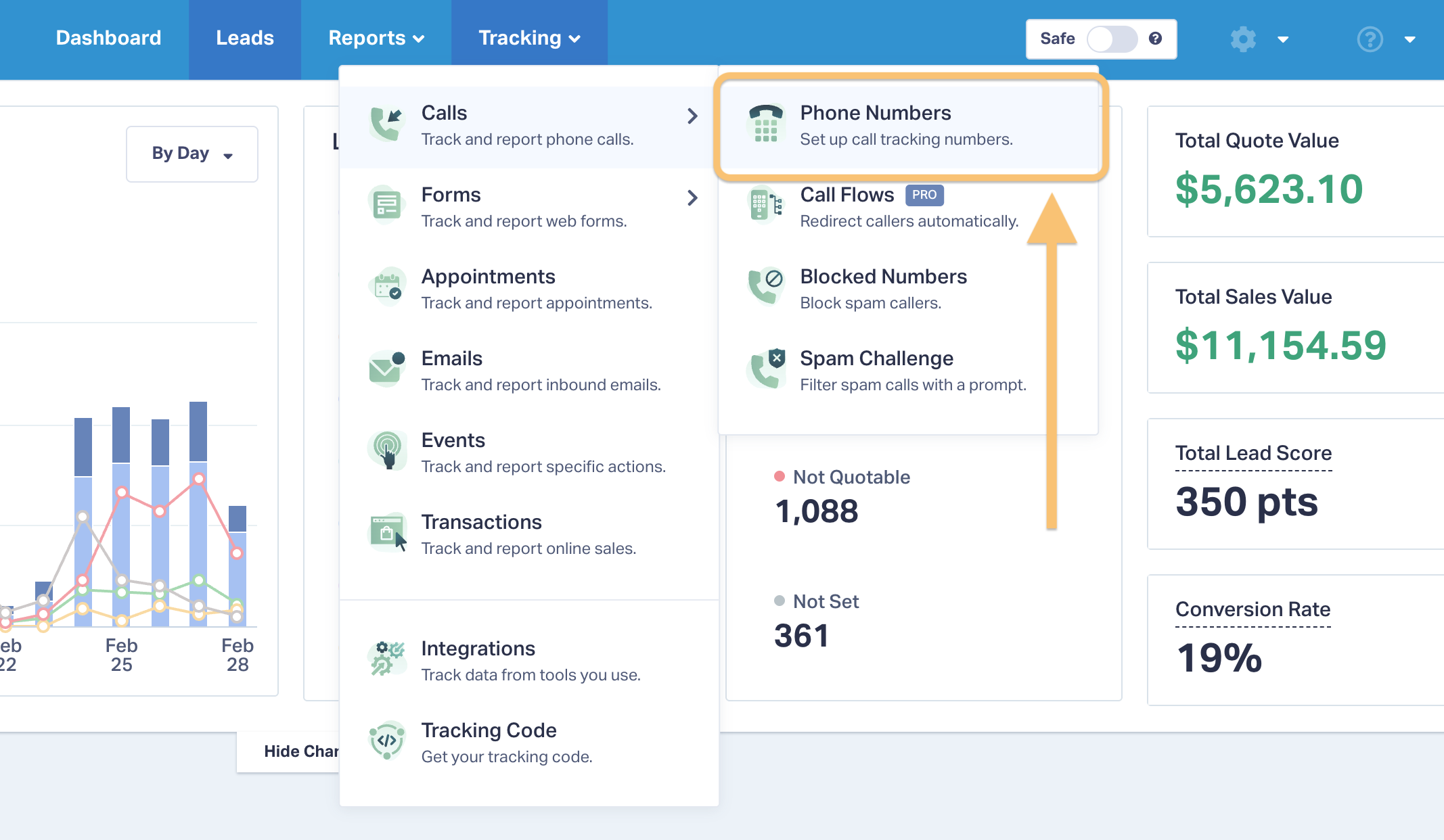The width and height of the screenshot is (1444, 840).
Task: Click the Forms icon in Tracking menu
Action: tap(387, 205)
